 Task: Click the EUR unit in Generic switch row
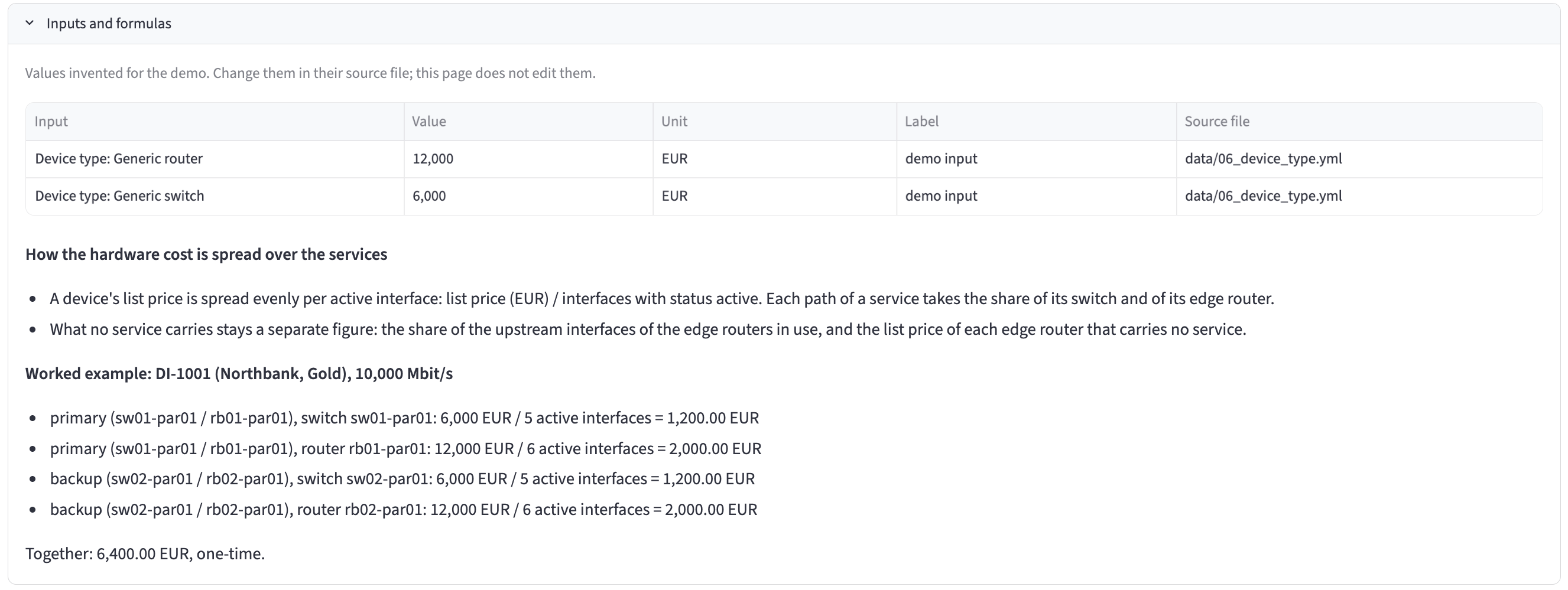pos(774,196)
